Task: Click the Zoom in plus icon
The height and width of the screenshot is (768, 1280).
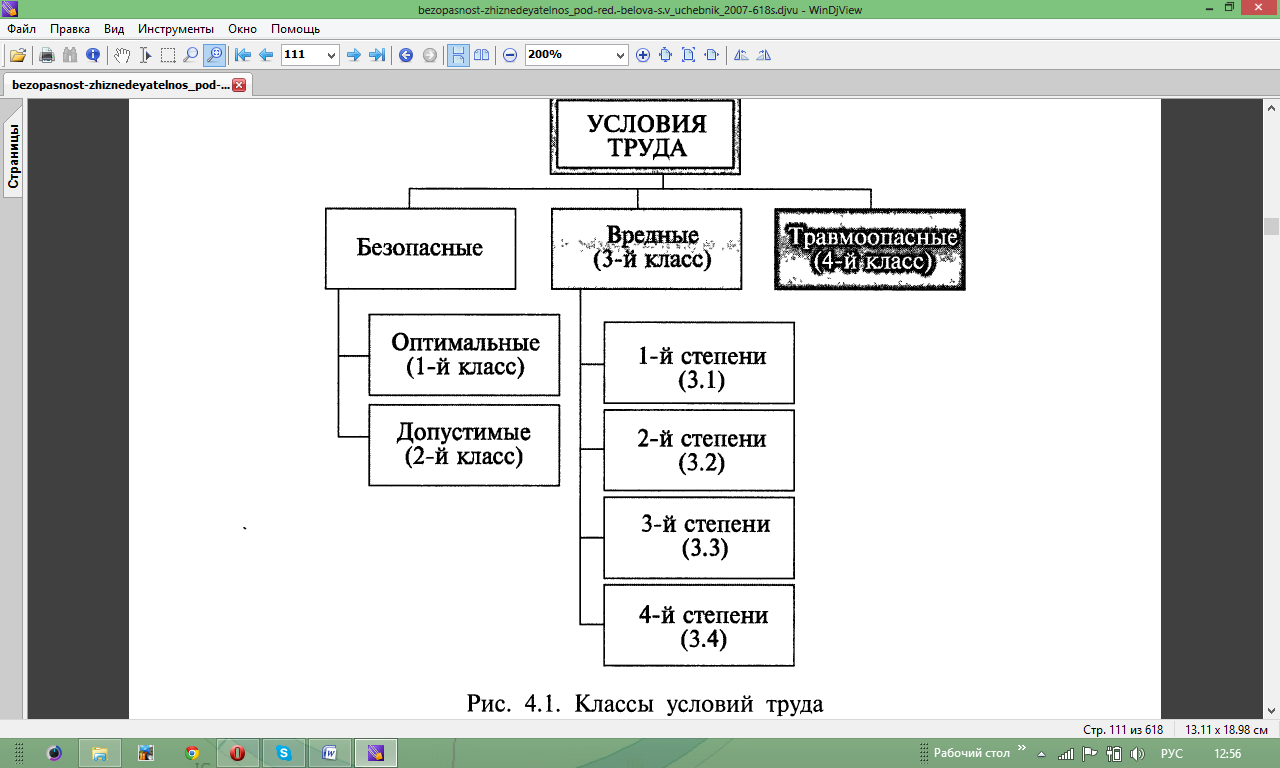Action: pos(642,55)
